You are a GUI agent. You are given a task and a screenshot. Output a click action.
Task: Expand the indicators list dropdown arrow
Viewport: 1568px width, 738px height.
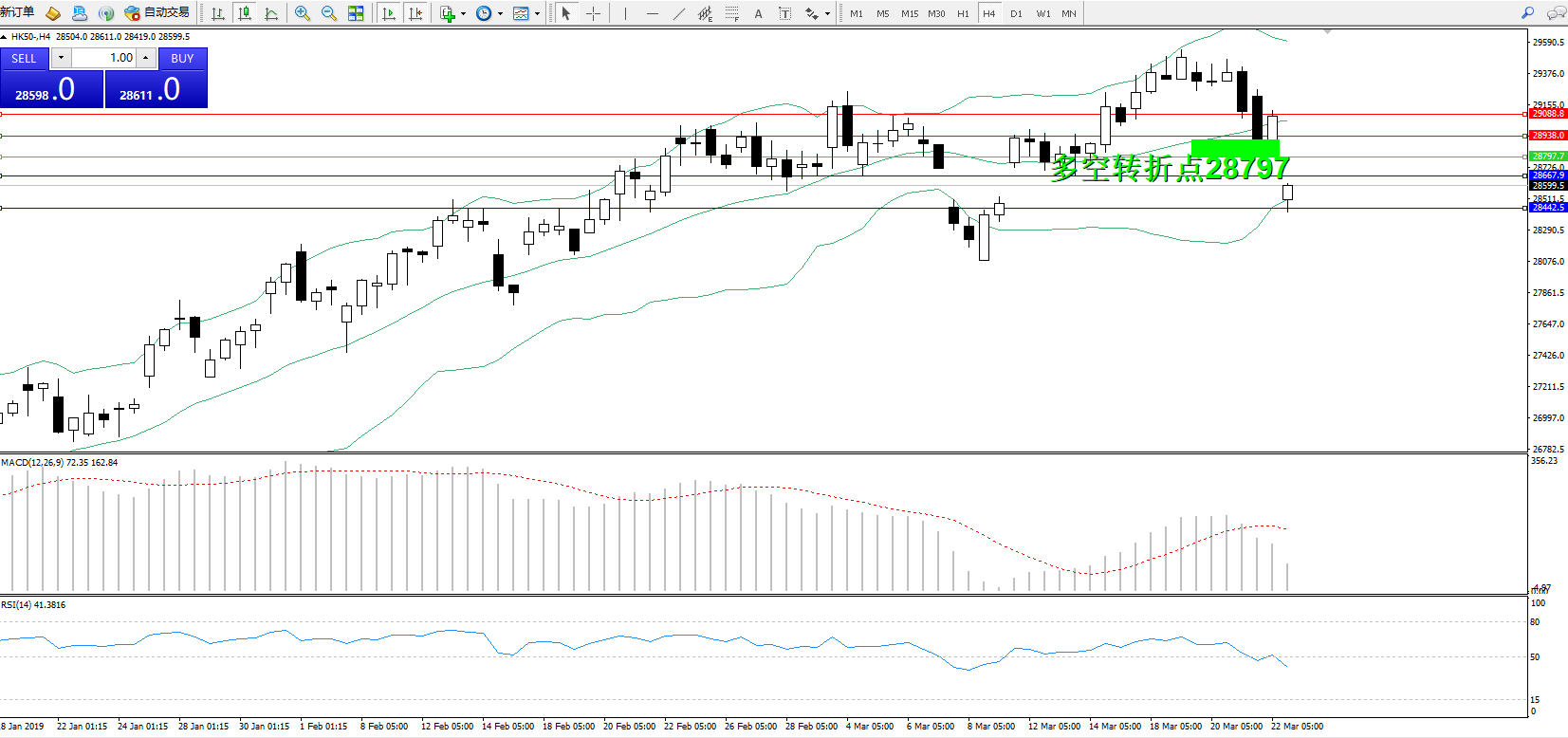tap(463, 14)
